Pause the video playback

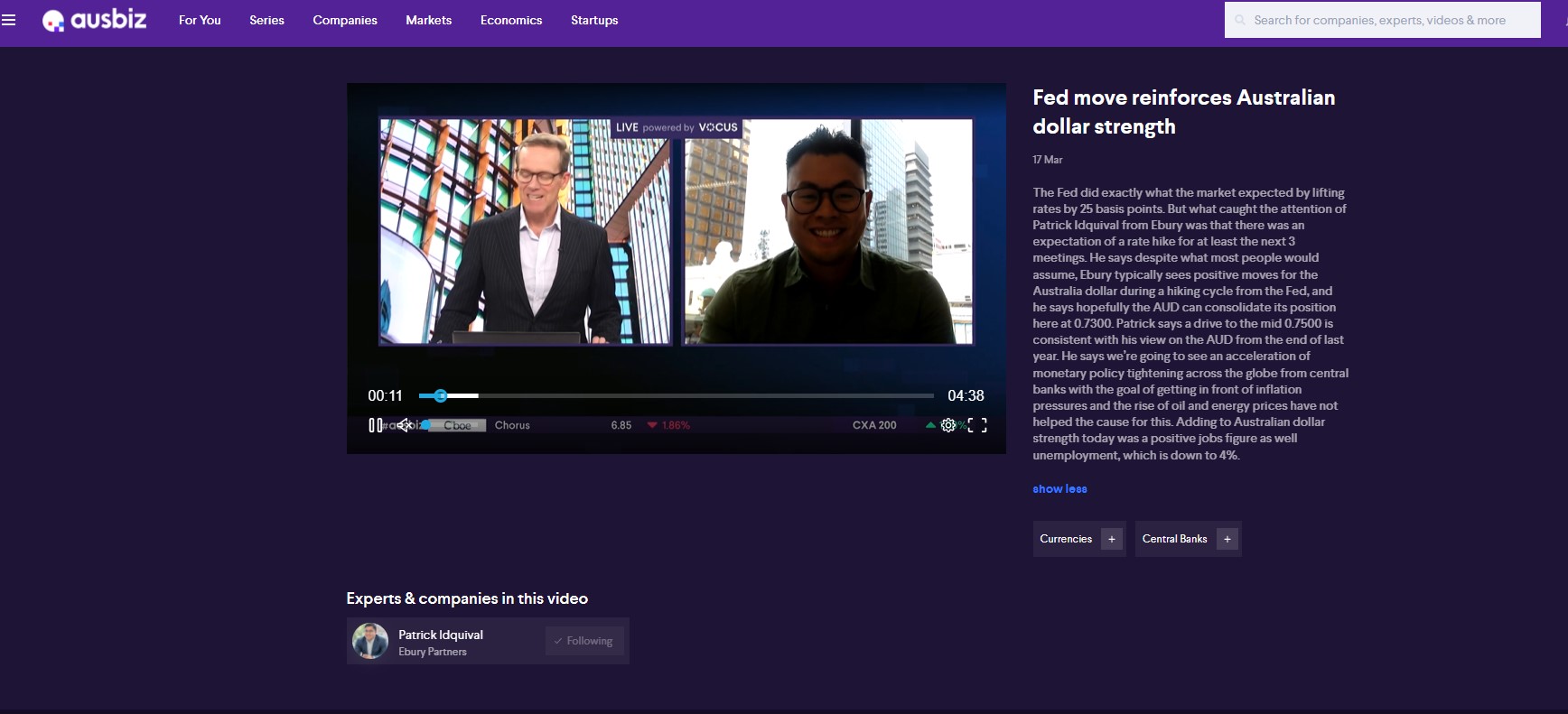375,425
